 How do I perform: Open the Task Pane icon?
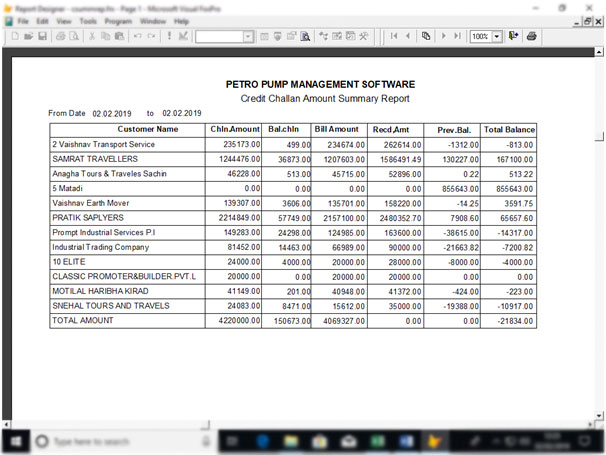click(351, 36)
